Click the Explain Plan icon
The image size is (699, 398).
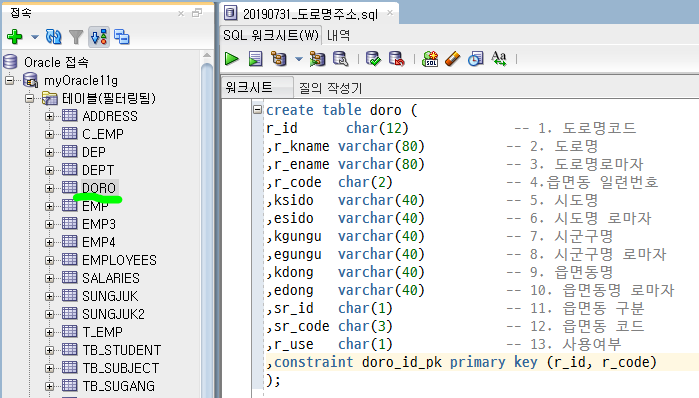click(279, 59)
